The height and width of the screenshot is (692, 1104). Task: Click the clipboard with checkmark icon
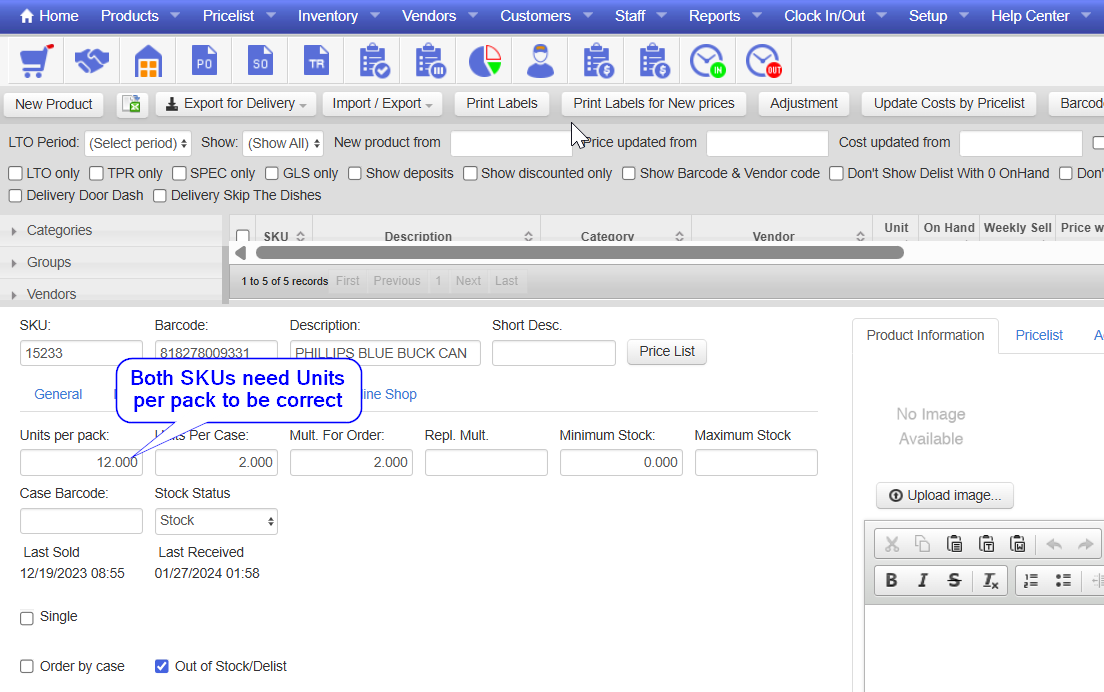[373, 61]
